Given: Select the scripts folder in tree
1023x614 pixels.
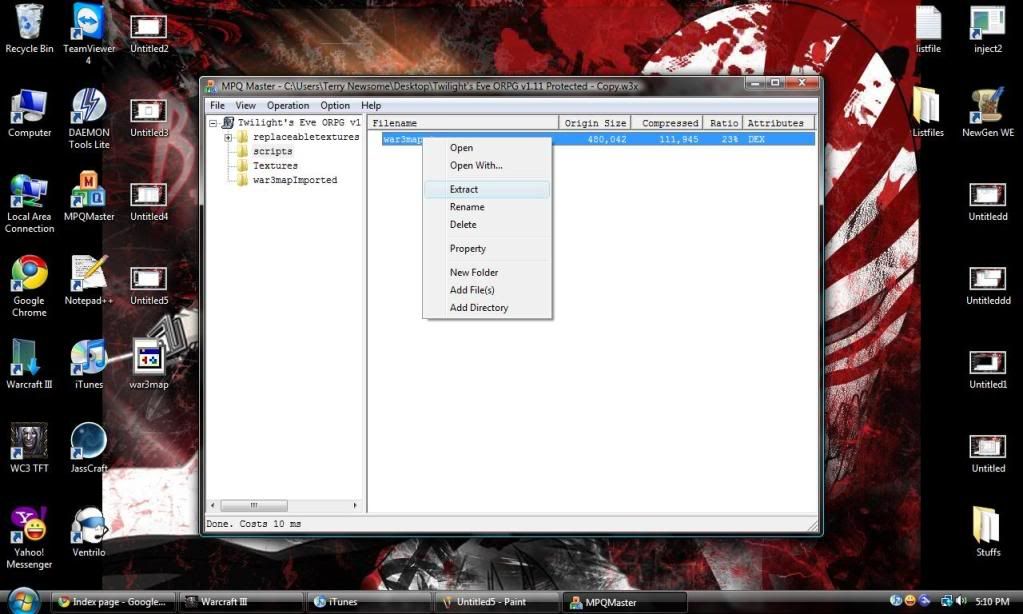Looking at the screenshot, I should [272, 151].
